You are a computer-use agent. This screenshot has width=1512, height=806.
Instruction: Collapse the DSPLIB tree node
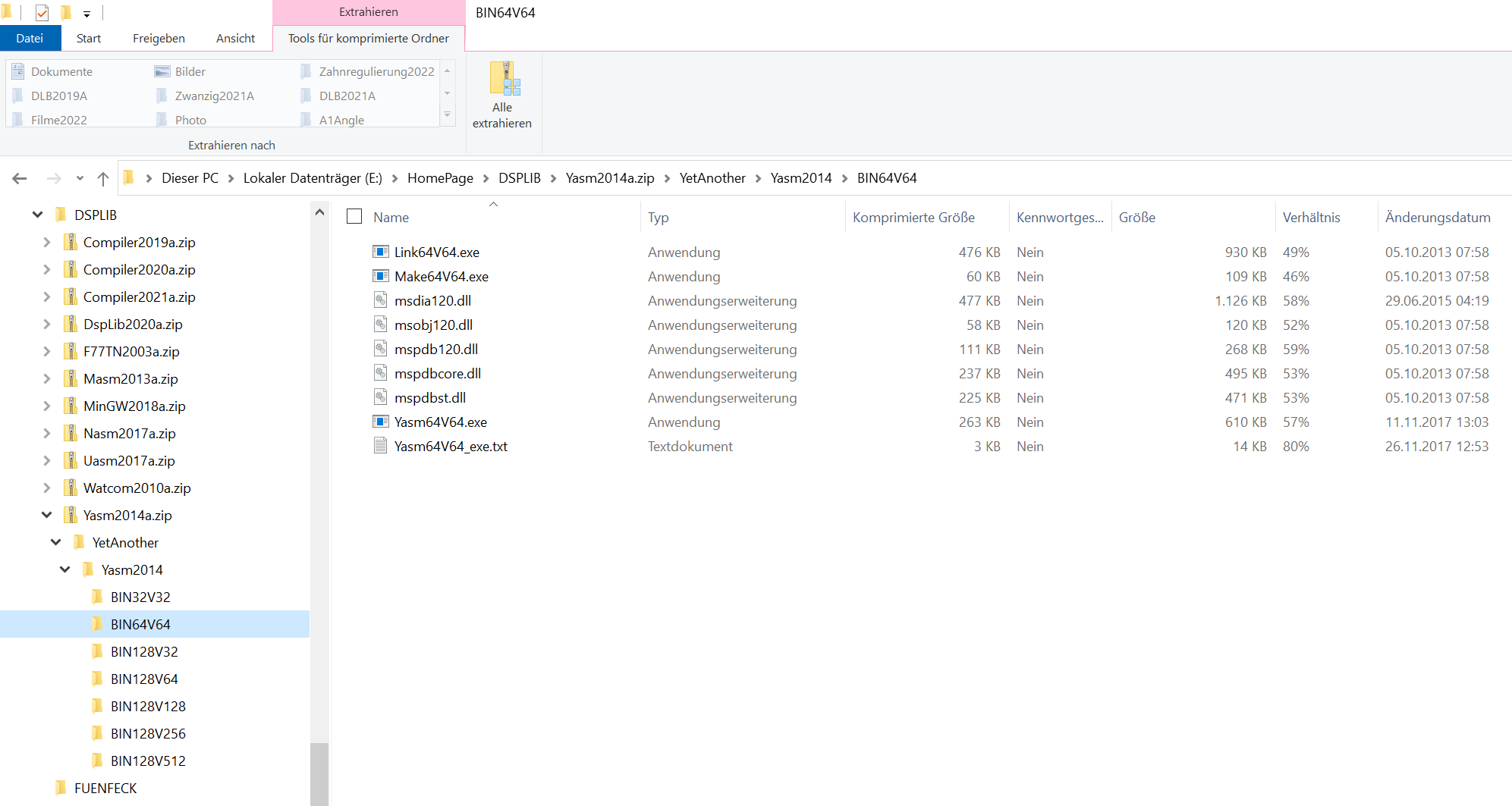37,215
